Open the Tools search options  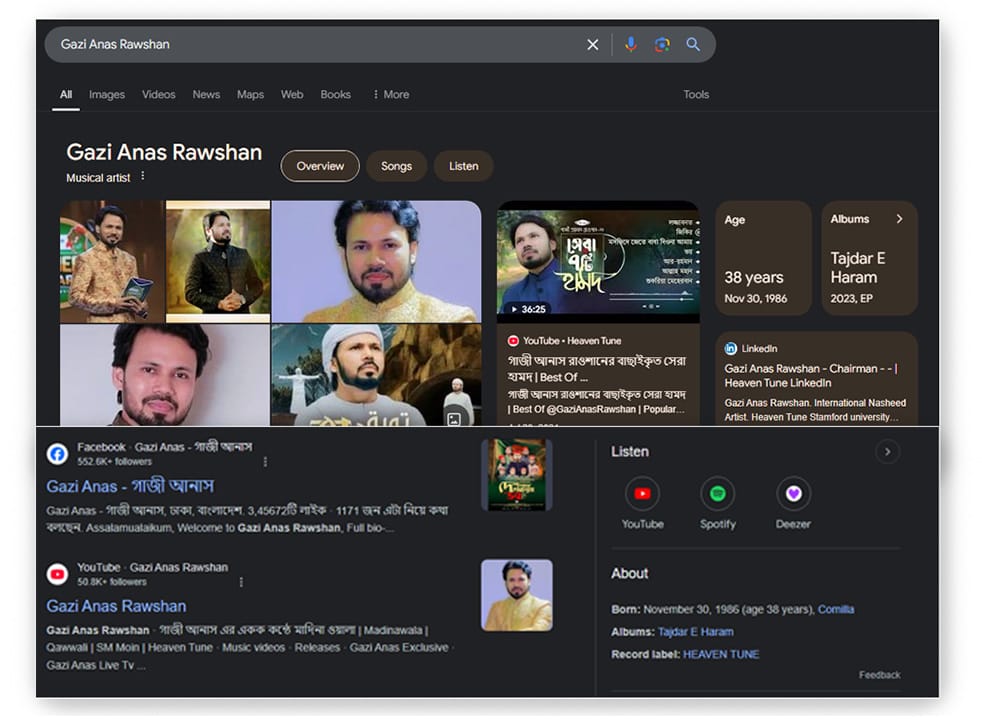click(x=696, y=95)
